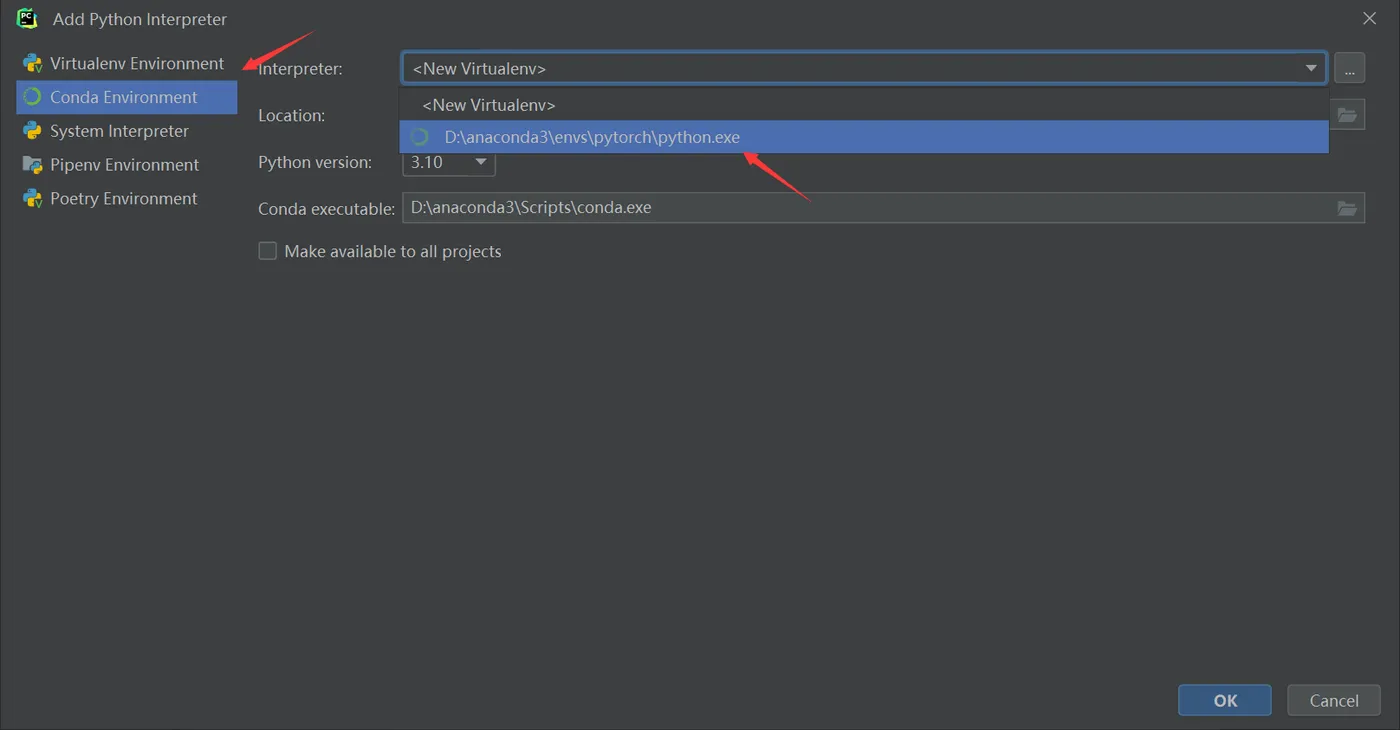The height and width of the screenshot is (730, 1400).
Task: Click the Cancel button
Action: (1334, 700)
